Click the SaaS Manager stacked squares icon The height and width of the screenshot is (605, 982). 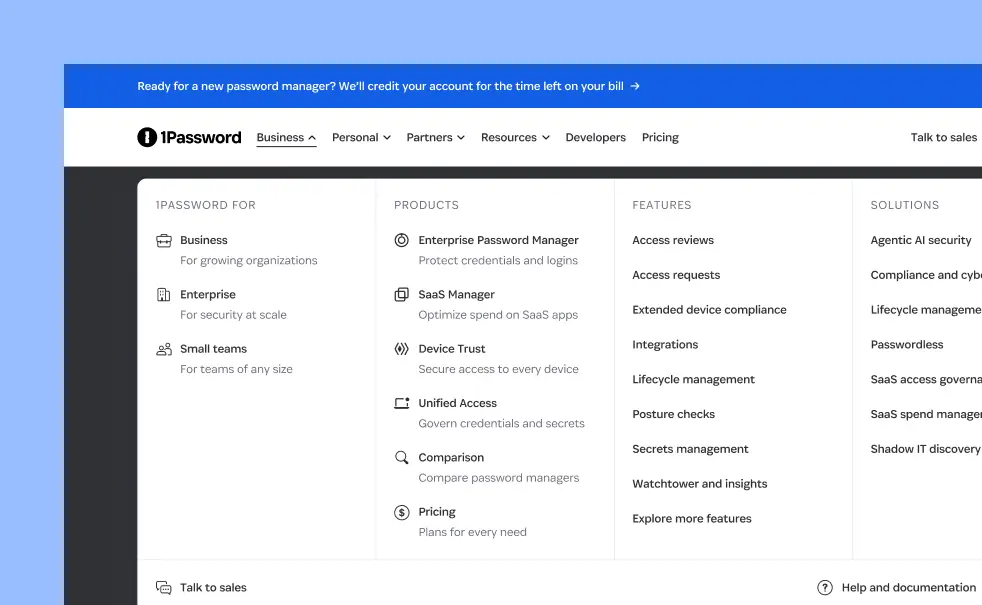[401, 294]
